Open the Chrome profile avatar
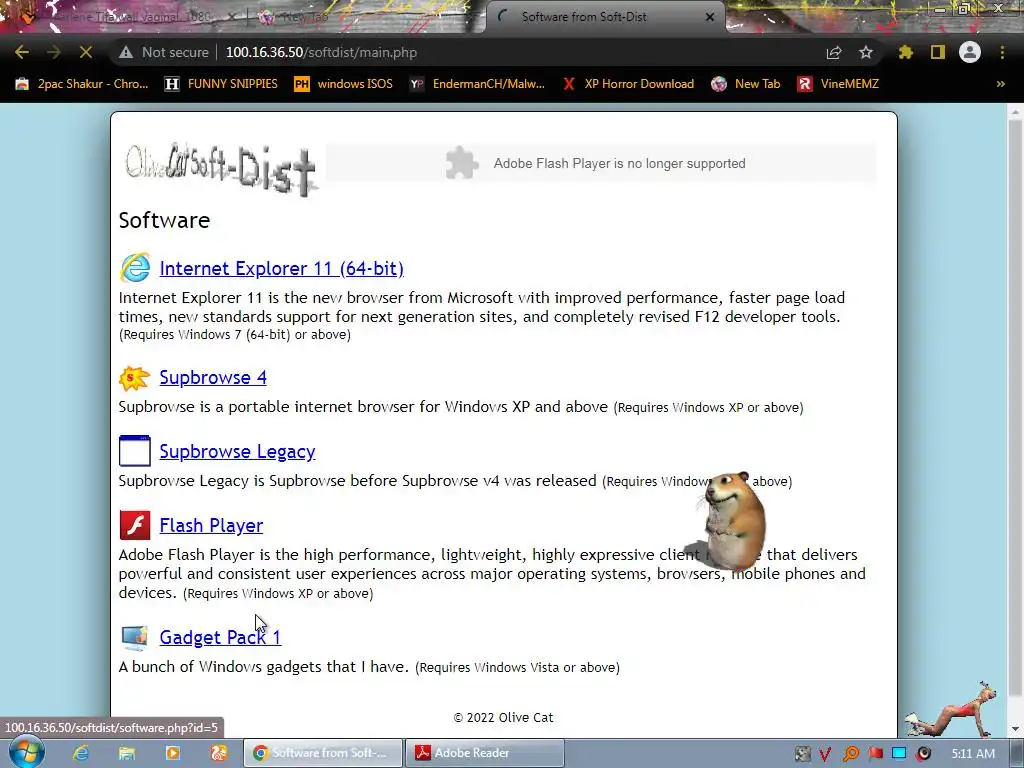 [970, 52]
